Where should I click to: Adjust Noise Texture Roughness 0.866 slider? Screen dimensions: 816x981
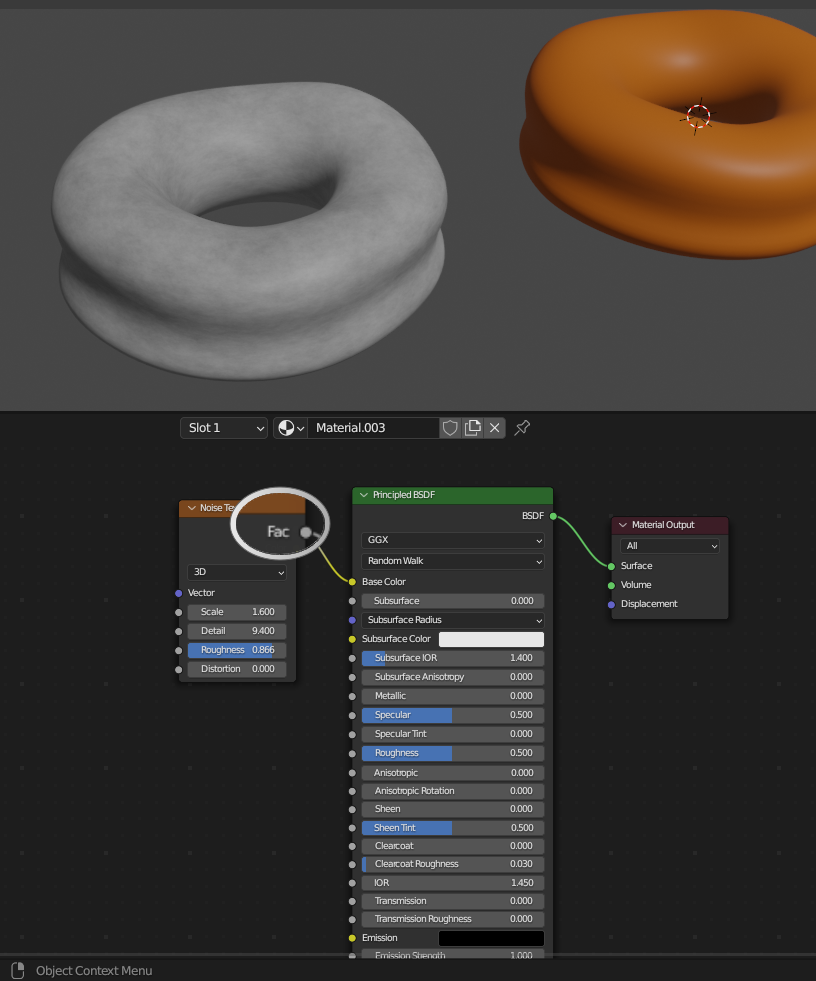[x=237, y=650]
